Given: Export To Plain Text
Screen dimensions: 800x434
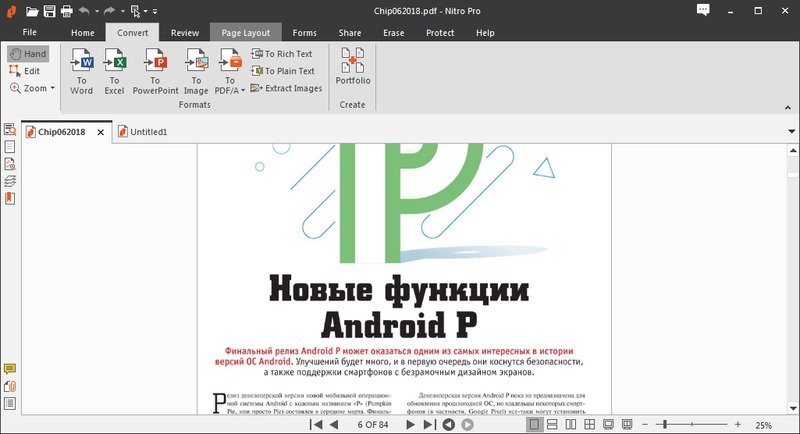Looking at the screenshot, I should click(x=283, y=71).
